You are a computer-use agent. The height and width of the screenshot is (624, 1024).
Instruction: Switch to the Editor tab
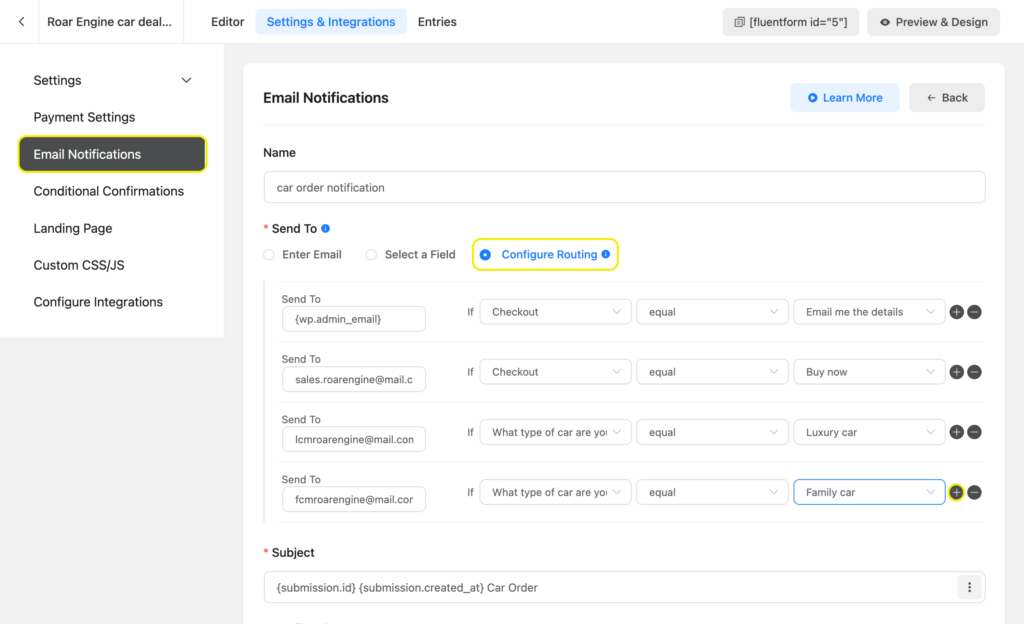pyautogui.click(x=227, y=22)
